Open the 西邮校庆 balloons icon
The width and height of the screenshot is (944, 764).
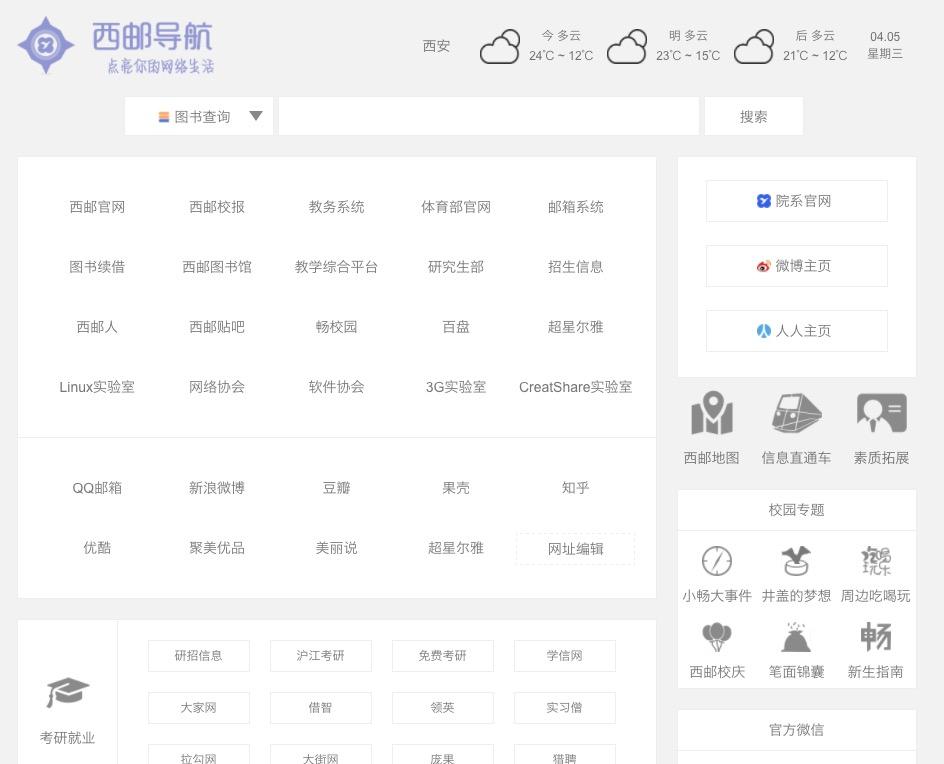point(717,637)
